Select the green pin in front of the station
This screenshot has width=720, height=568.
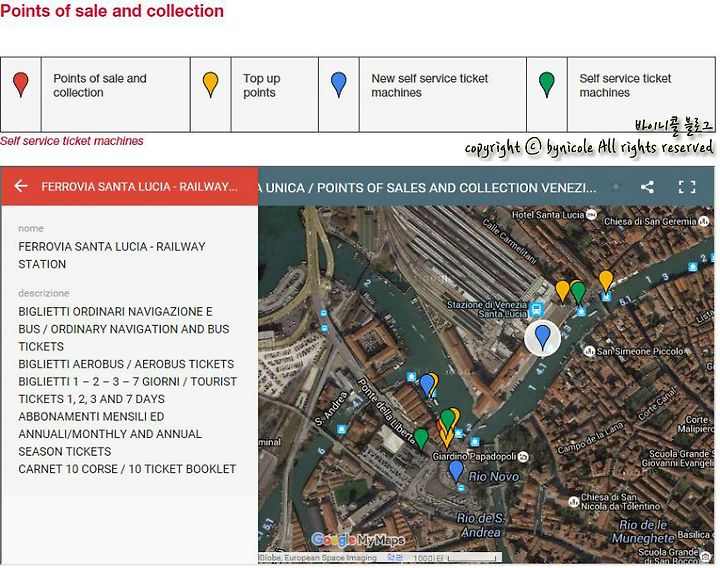click(x=579, y=293)
